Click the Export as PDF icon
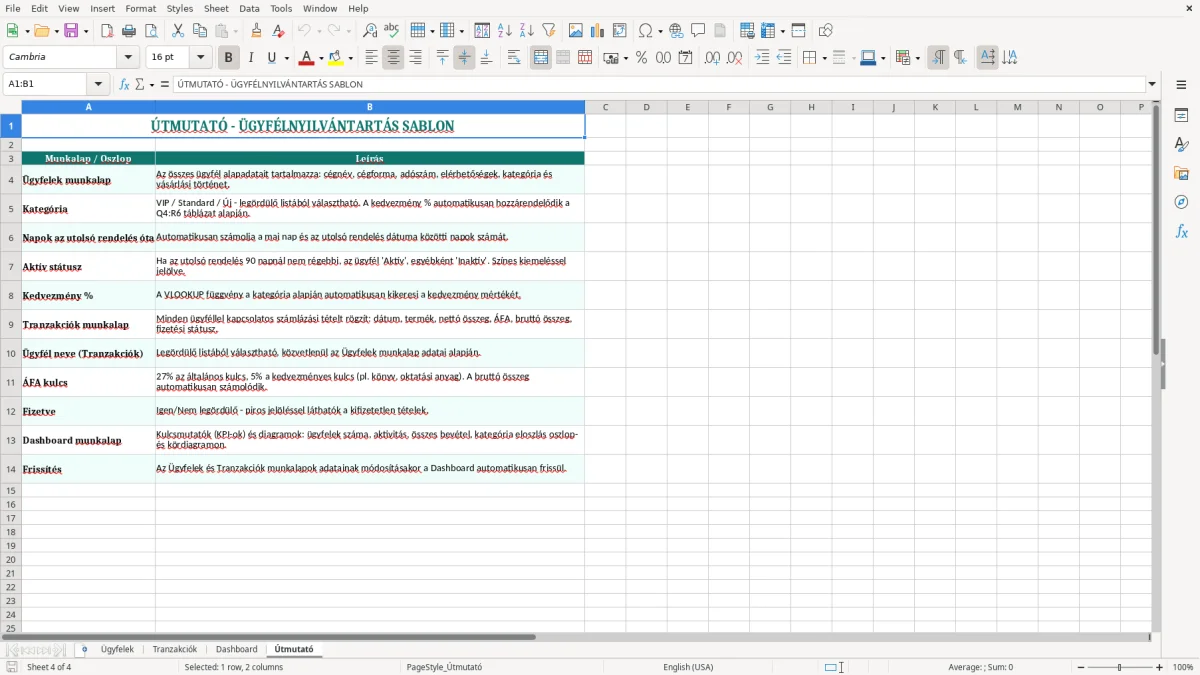The height and width of the screenshot is (675, 1200). point(107,31)
